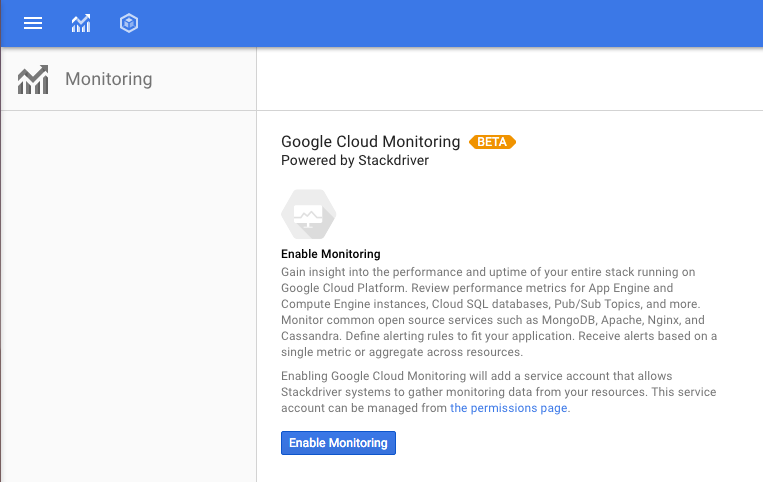Viewport: 763px width, 482px height.
Task: Click the blank header strip above the content
Action: 508,79
